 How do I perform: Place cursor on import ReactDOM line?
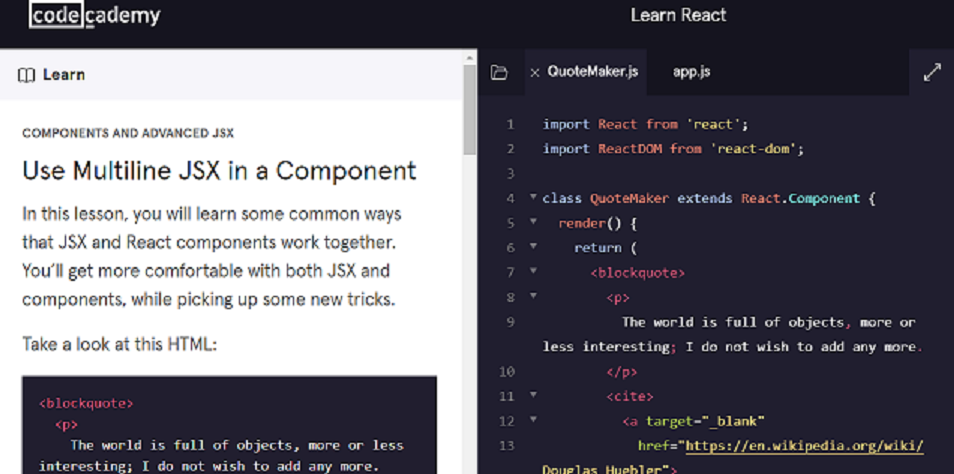pos(674,149)
